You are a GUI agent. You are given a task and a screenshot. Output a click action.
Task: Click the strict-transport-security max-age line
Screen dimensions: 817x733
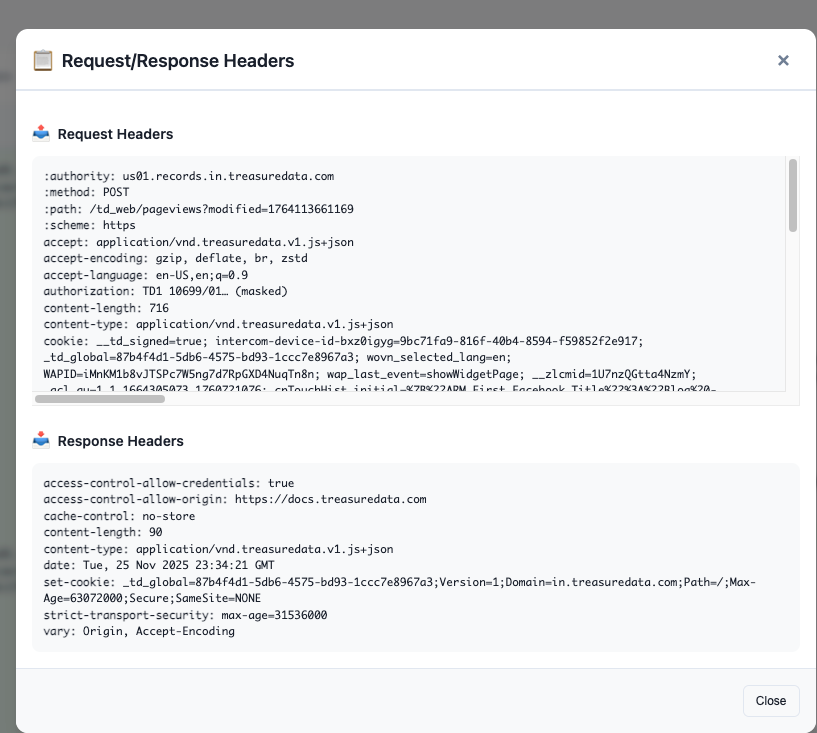click(x=185, y=615)
